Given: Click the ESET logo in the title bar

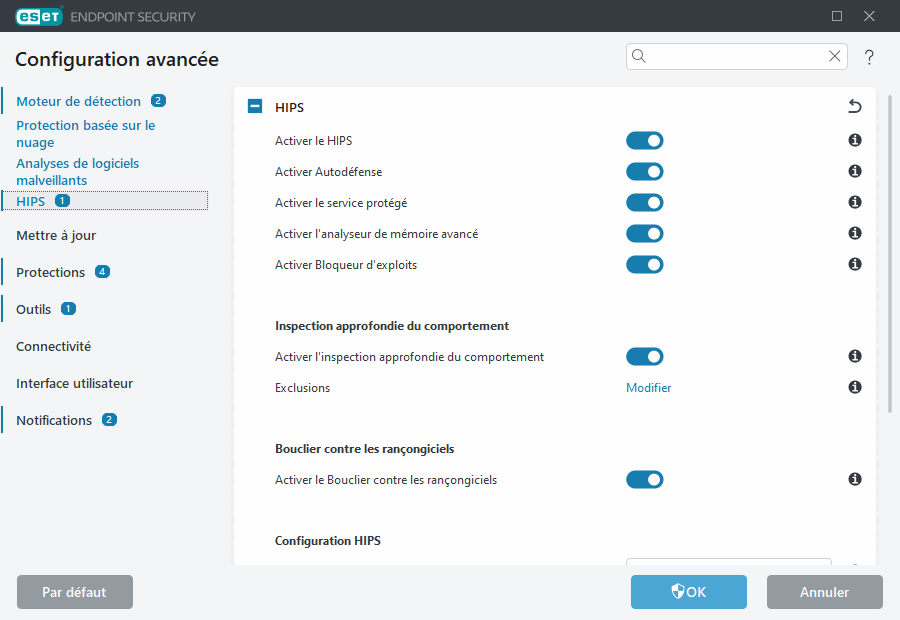Looking at the screenshot, I should click(38, 16).
